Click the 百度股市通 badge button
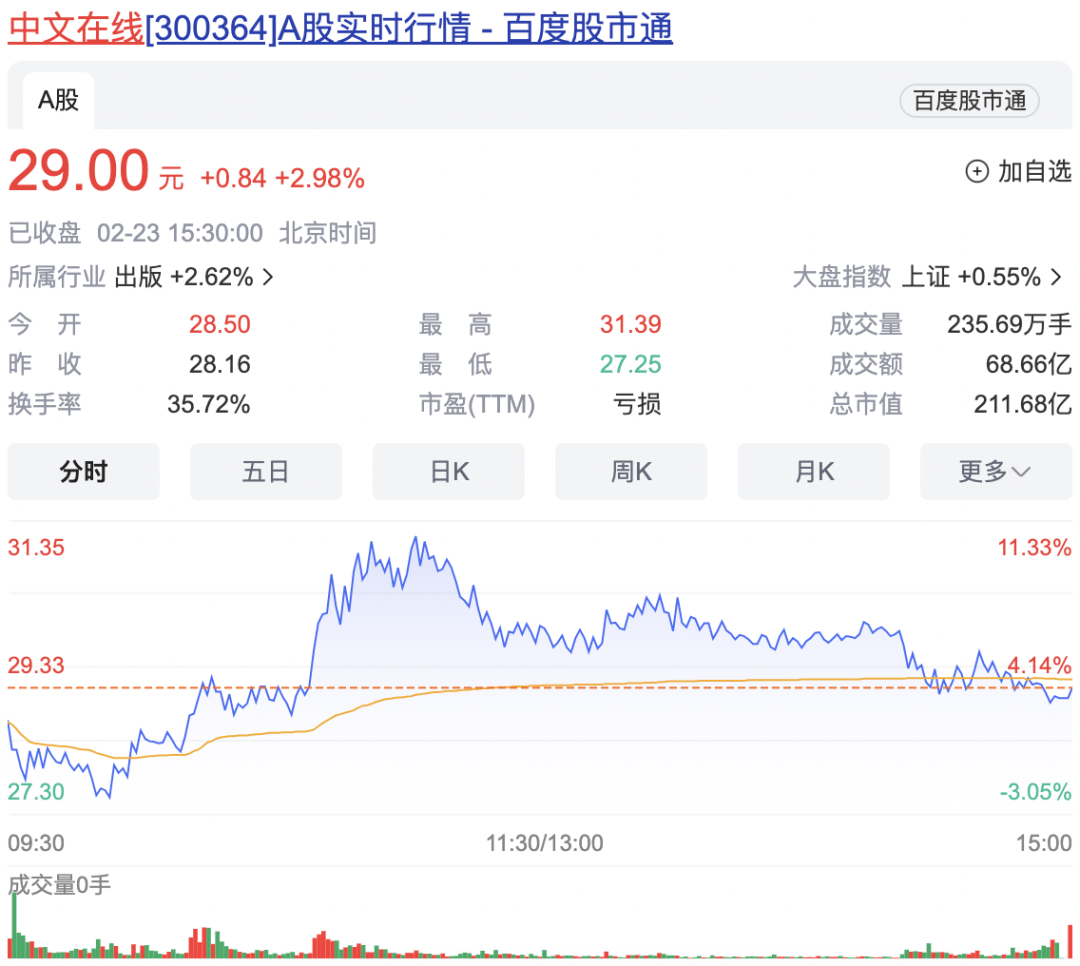 click(x=969, y=101)
